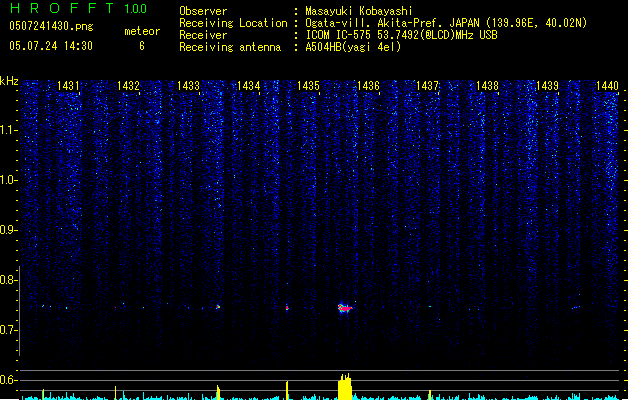Click the 1436 time marker
629x400 pixels.
(x=368, y=86)
